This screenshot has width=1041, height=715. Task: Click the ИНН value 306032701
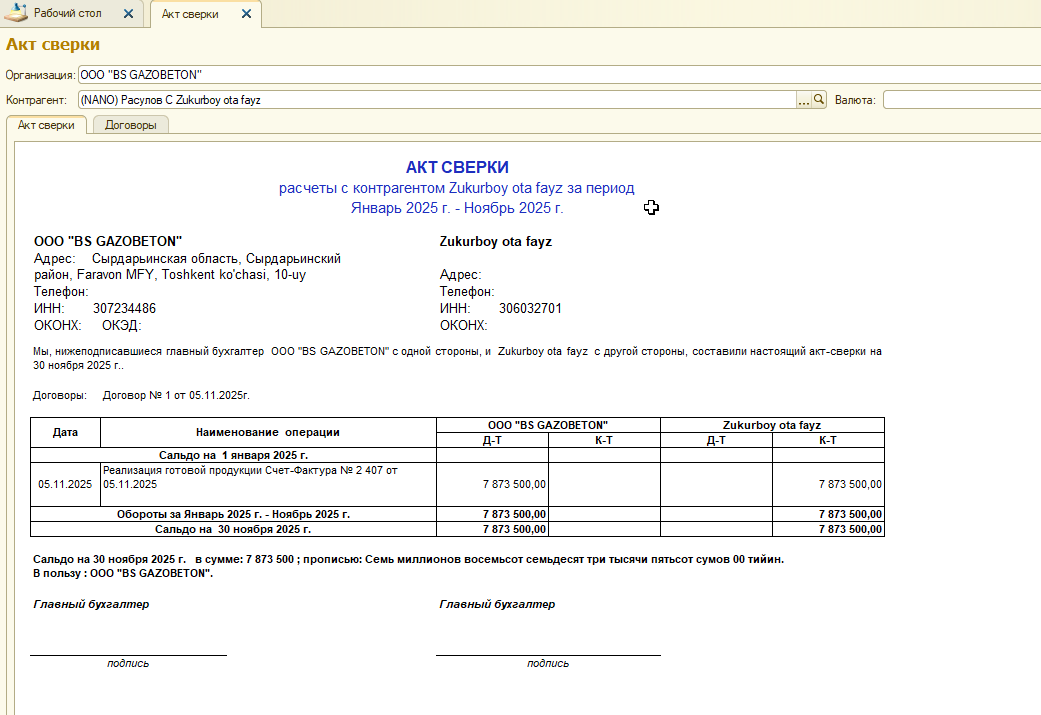tap(530, 309)
